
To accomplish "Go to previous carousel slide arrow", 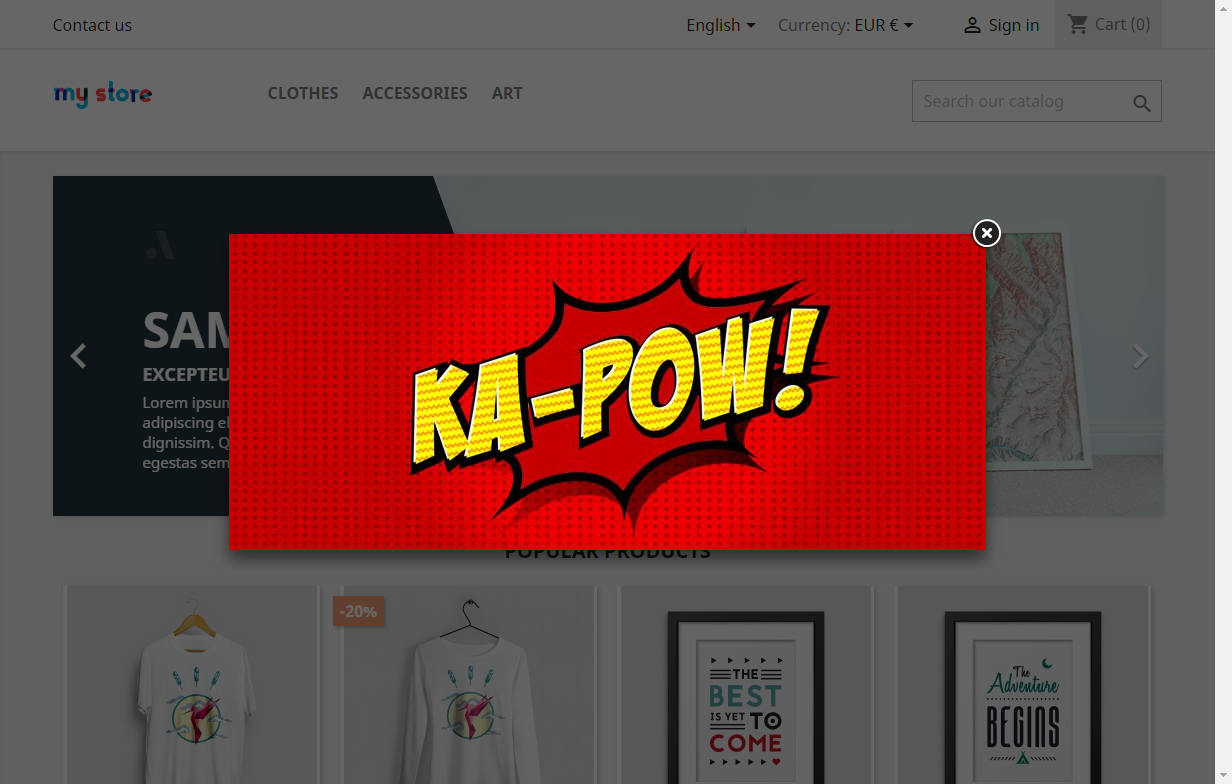I will tap(78, 356).
